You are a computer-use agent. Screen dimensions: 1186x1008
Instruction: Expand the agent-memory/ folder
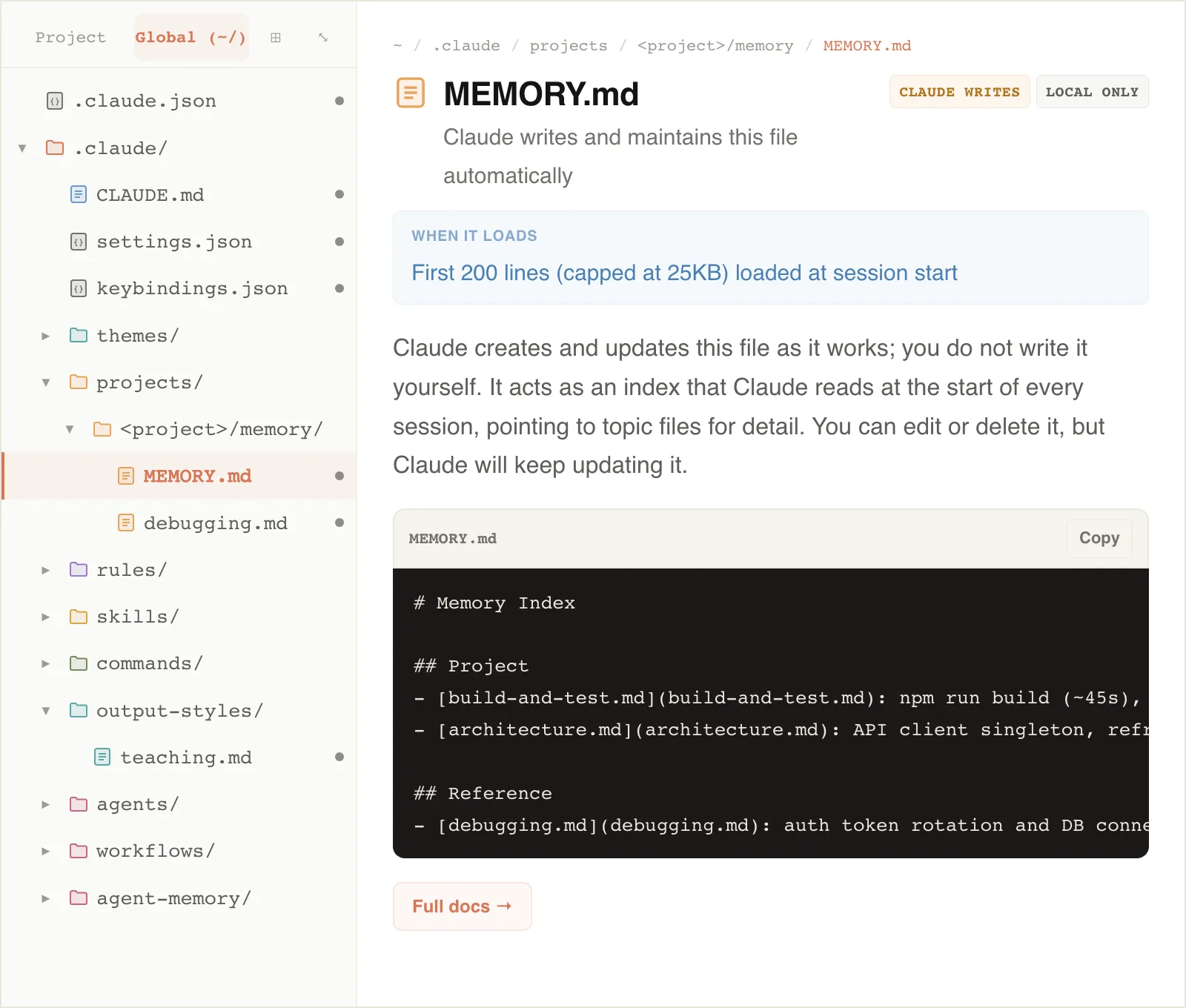click(46, 898)
